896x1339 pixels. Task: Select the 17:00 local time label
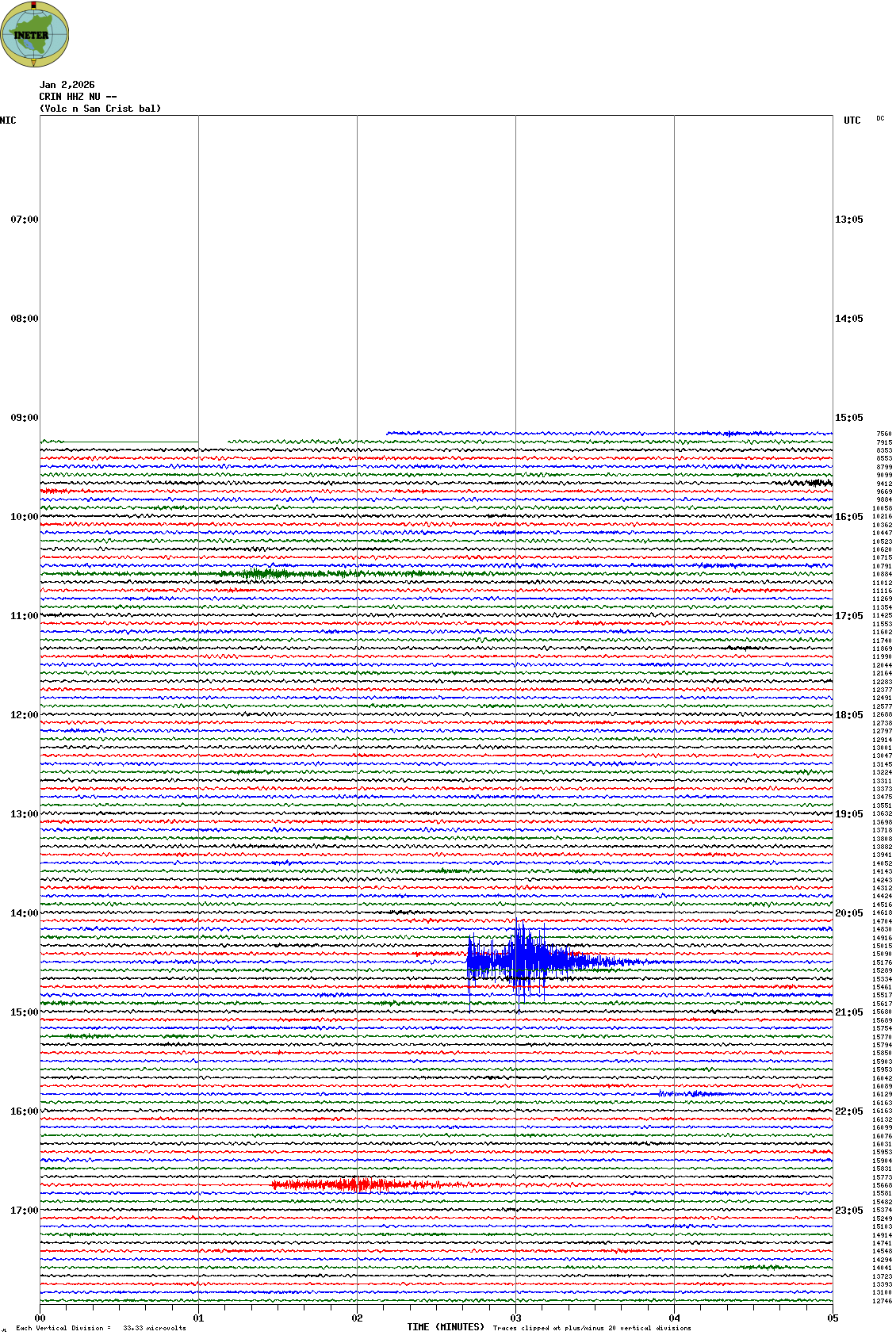[24, 1211]
